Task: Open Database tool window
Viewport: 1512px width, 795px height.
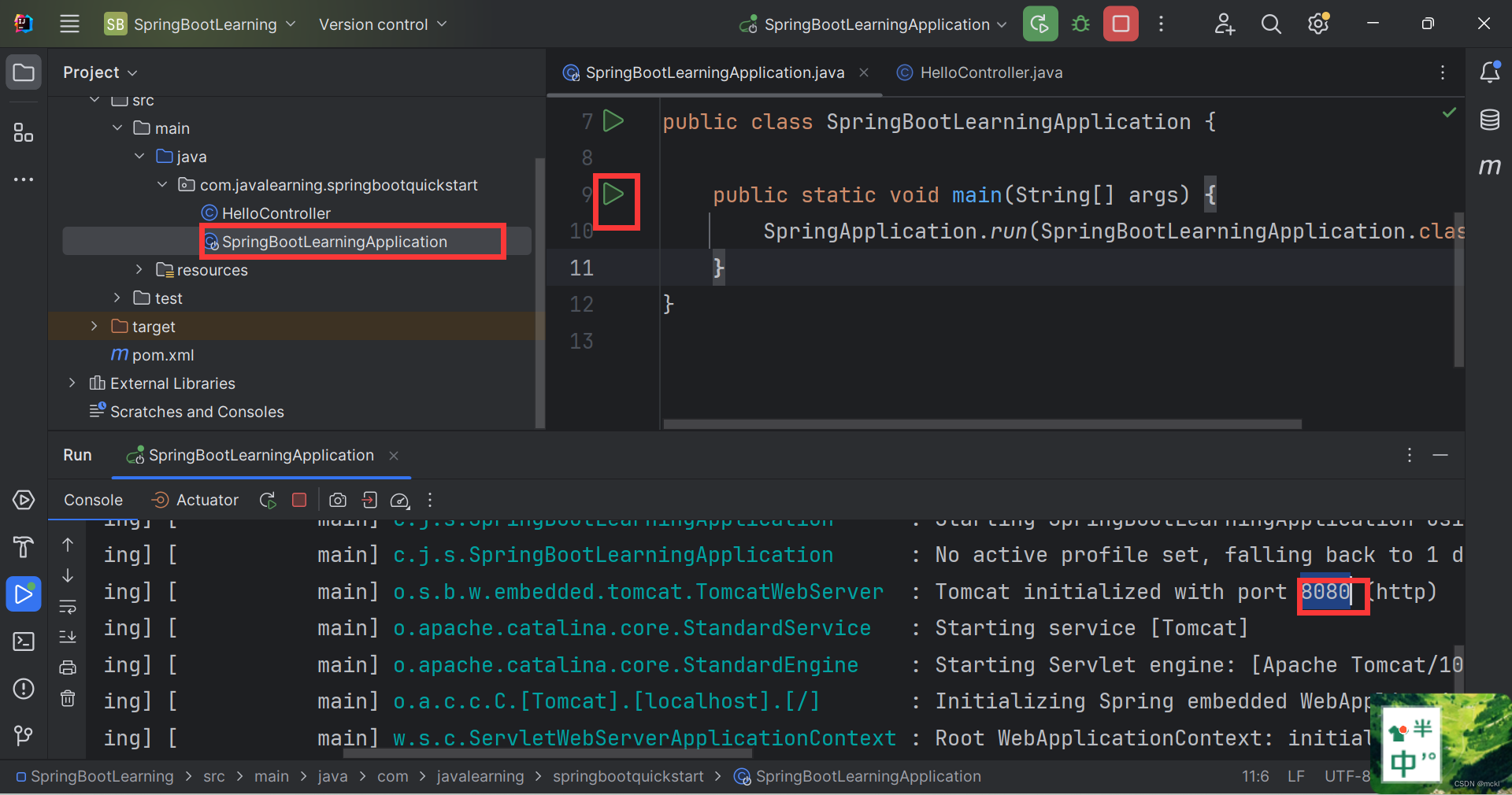Action: (1490, 120)
